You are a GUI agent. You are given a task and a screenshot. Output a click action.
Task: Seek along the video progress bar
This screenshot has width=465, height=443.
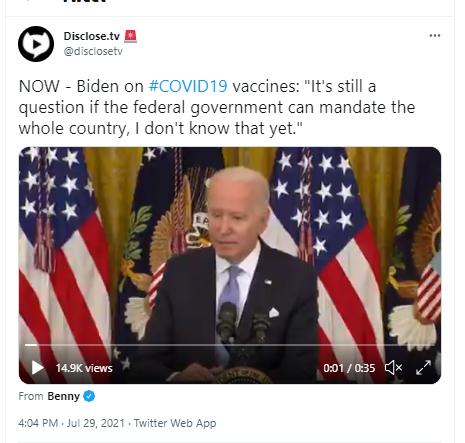pos(230,345)
